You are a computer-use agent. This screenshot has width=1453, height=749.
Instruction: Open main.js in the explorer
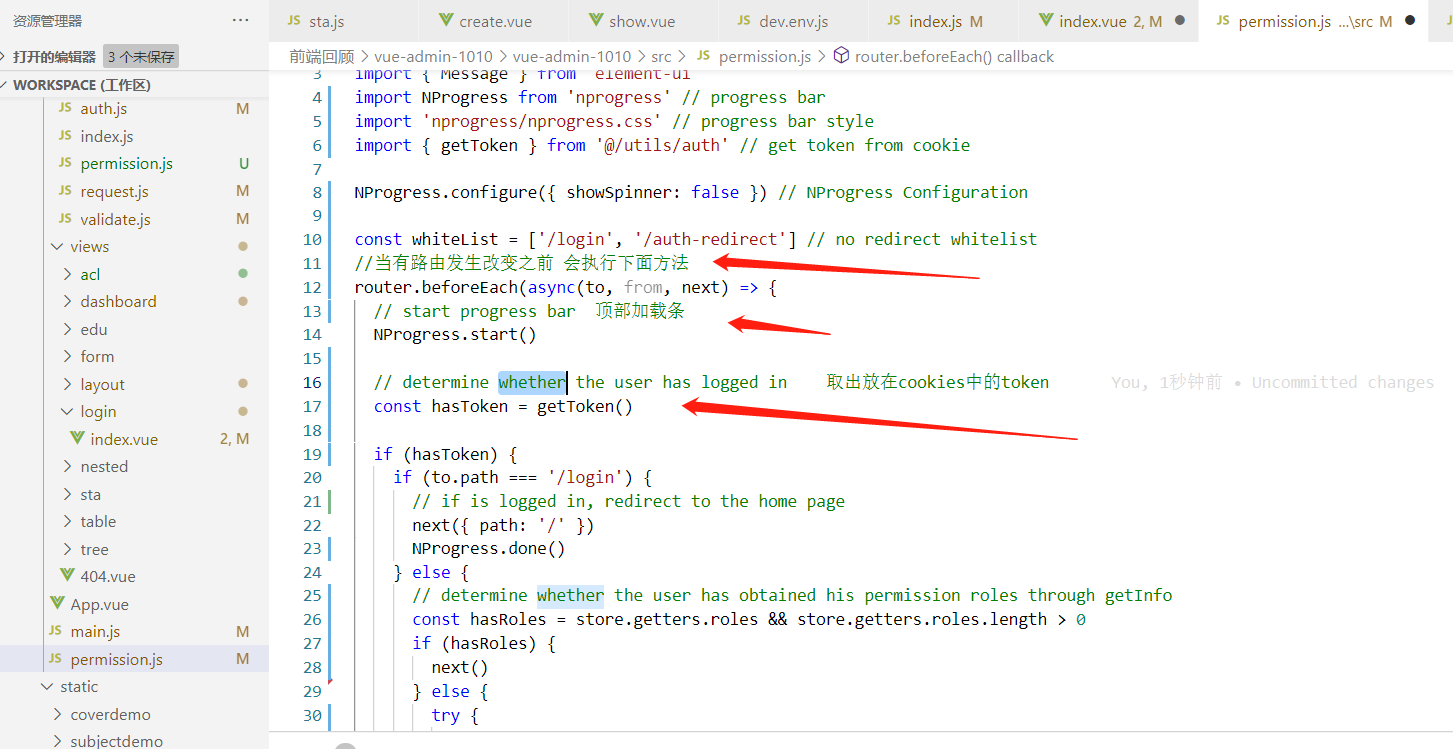[95, 631]
